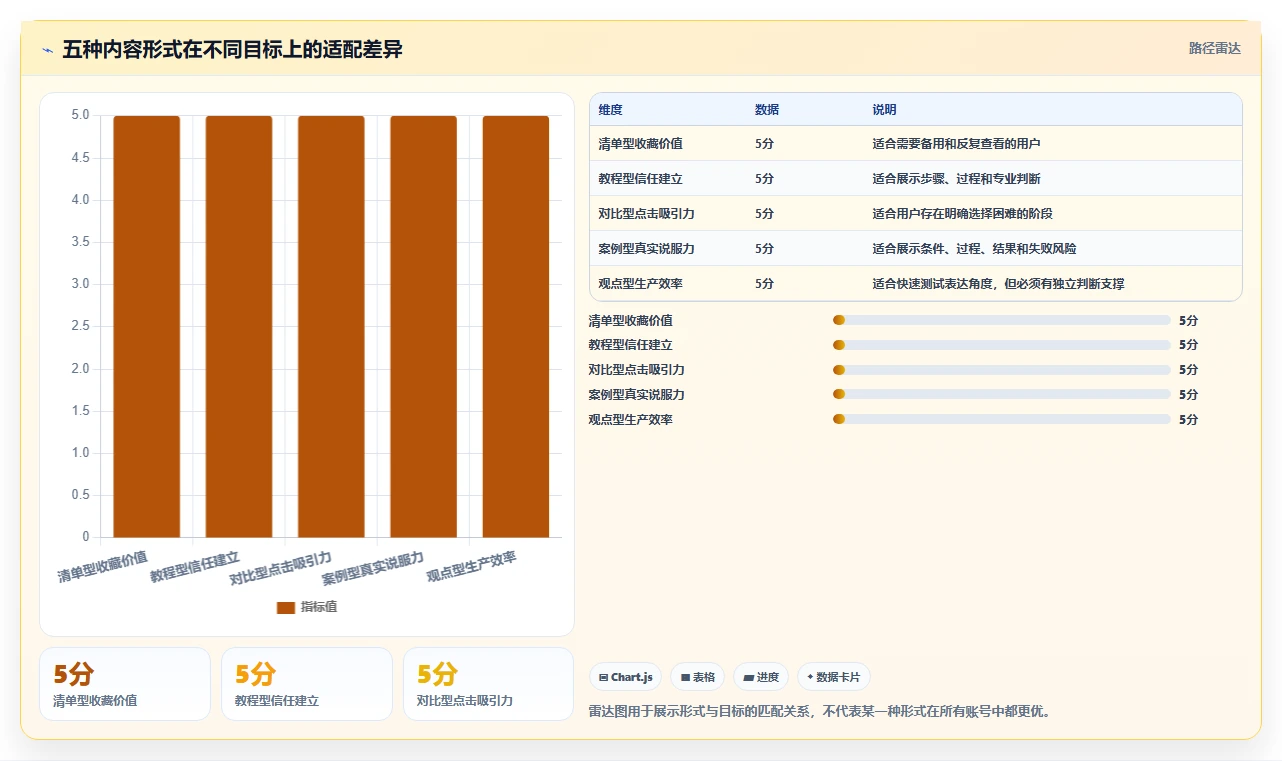Click the 维度 column header
Viewport: 1282px width, 761px height.
click(x=610, y=110)
